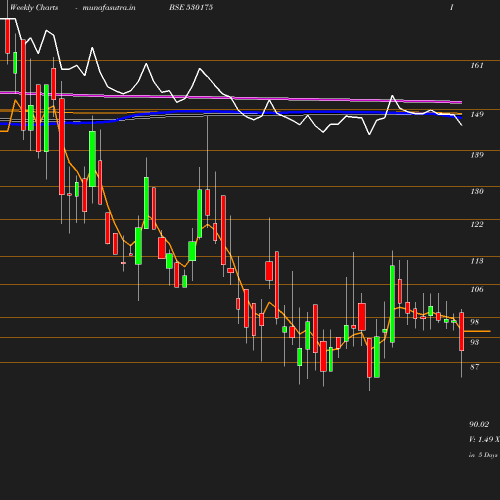Viewport: 500px width, 500px height.
Task: Select the magenta moving average line
Action: [231, 98]
